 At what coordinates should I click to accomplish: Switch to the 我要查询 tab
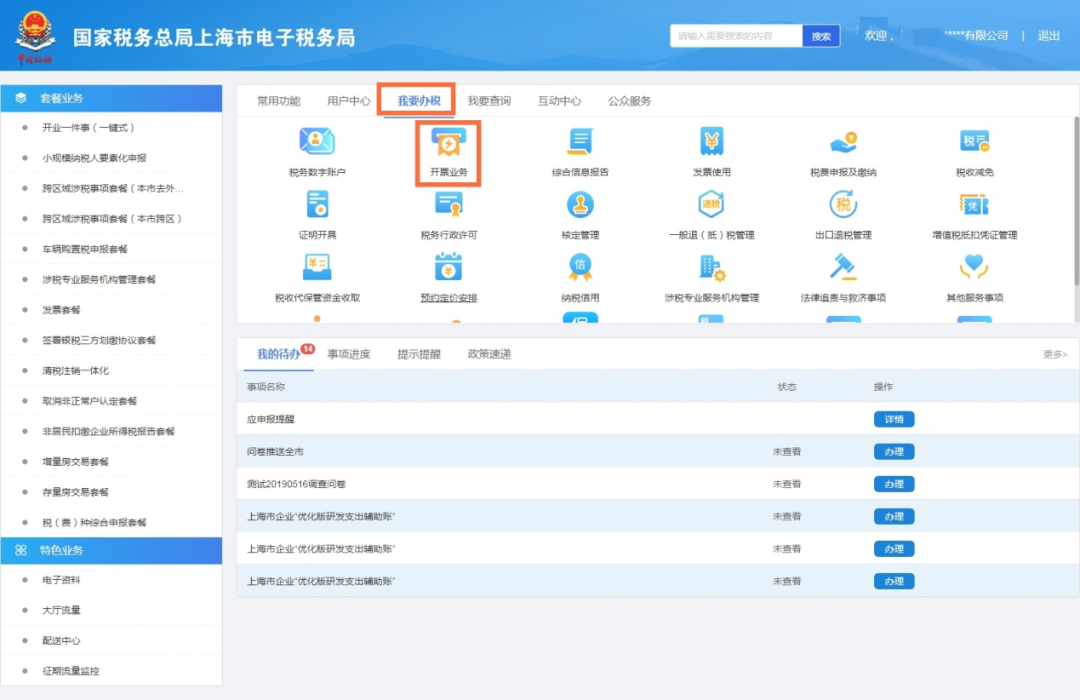(x=489, y=101)
